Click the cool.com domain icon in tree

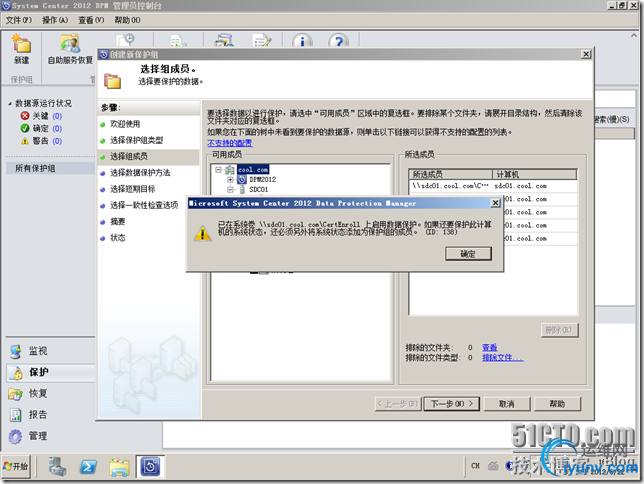[230, 170]
